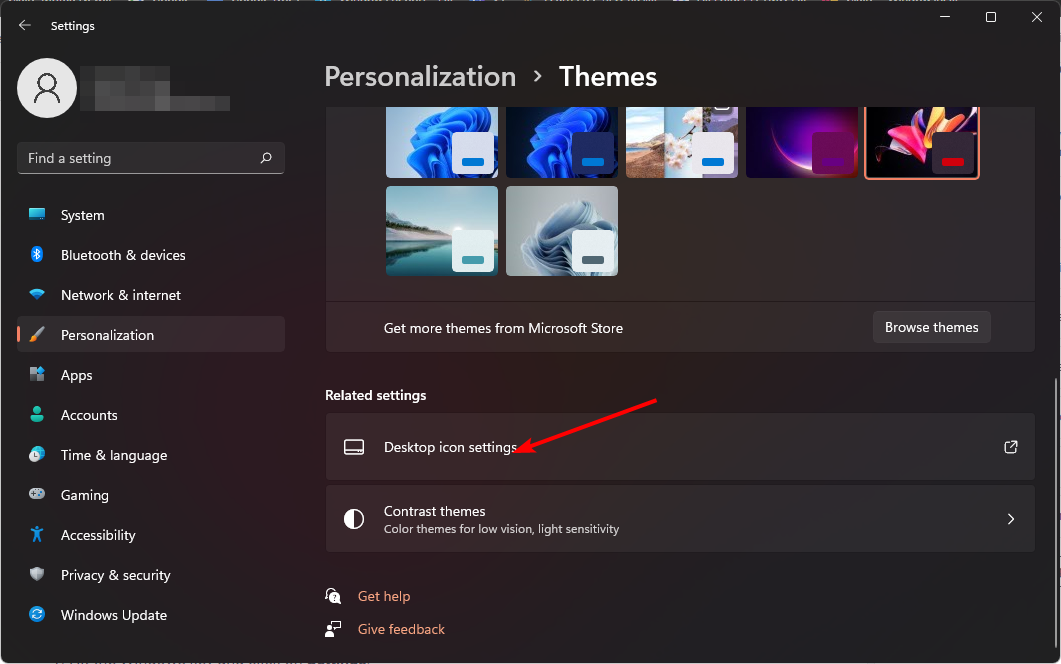This screenshot has width=1061, height=664.
Task: Select the cherry blossom theme thumbnail
Action: click(x=681, y=138)
